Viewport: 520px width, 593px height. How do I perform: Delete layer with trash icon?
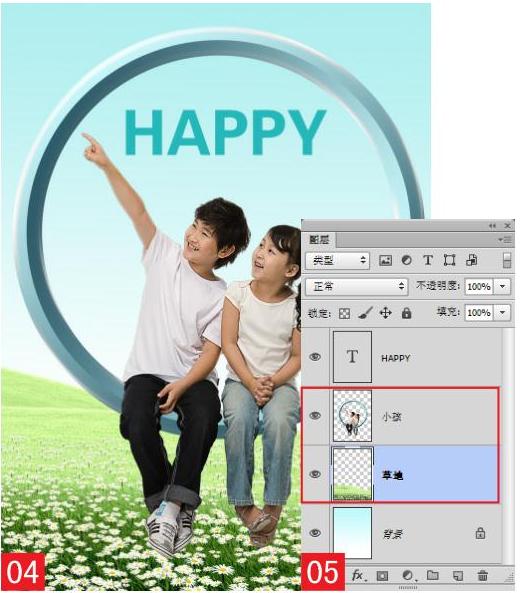point(482,576)
